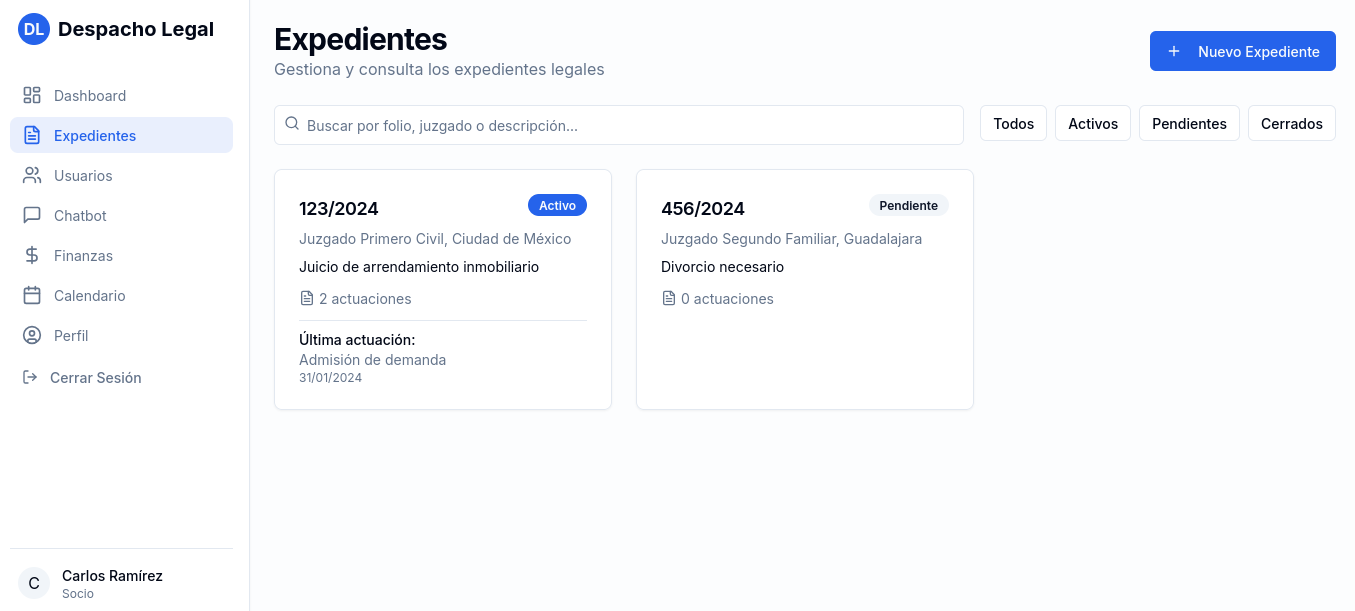Click the Finanzas dollar sign icon
This screenshot has width=1355, height=611.
[x=32, y=255]
